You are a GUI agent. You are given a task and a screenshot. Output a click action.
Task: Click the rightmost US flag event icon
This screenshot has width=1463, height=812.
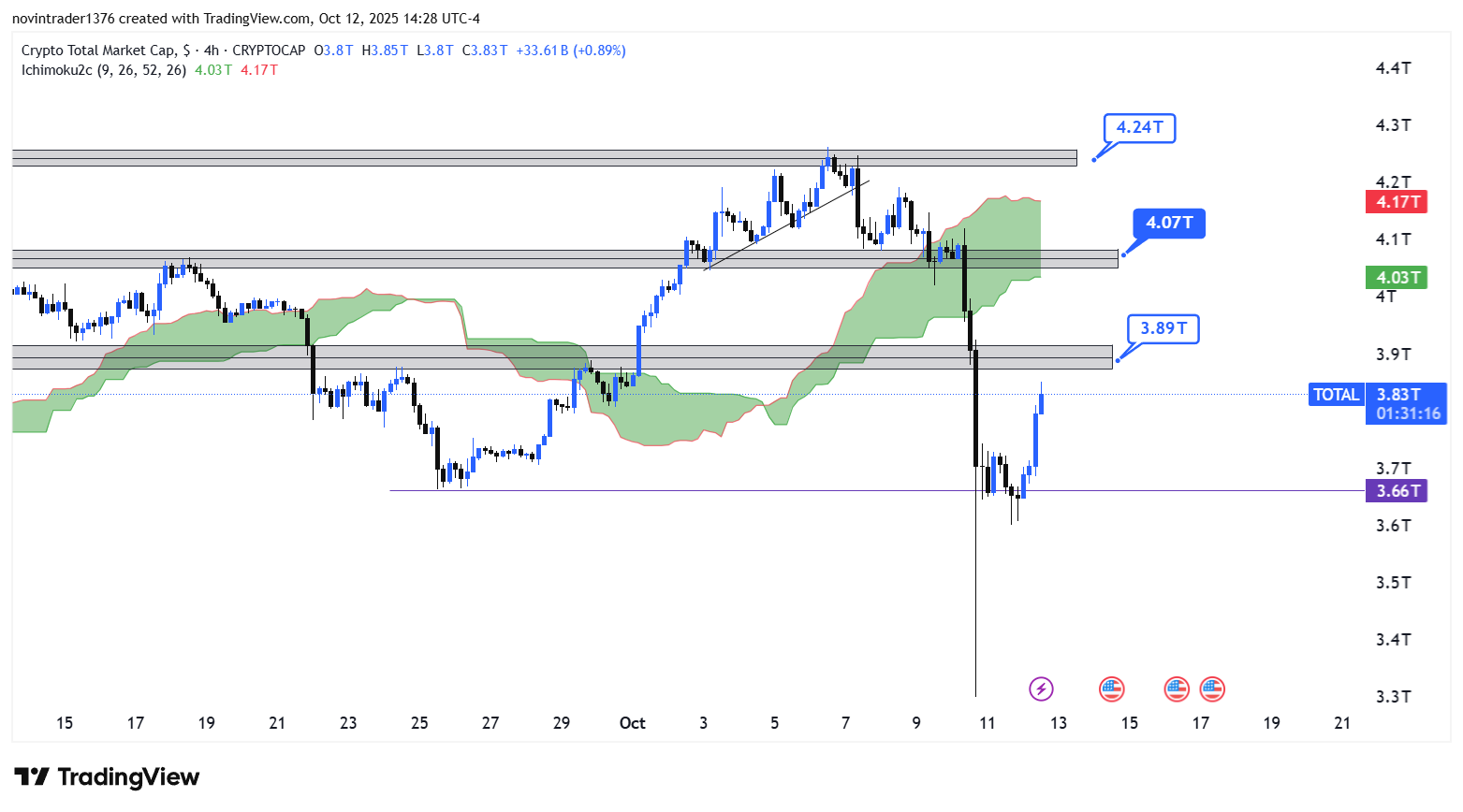pyautogui.click(x=1212, y=689)
